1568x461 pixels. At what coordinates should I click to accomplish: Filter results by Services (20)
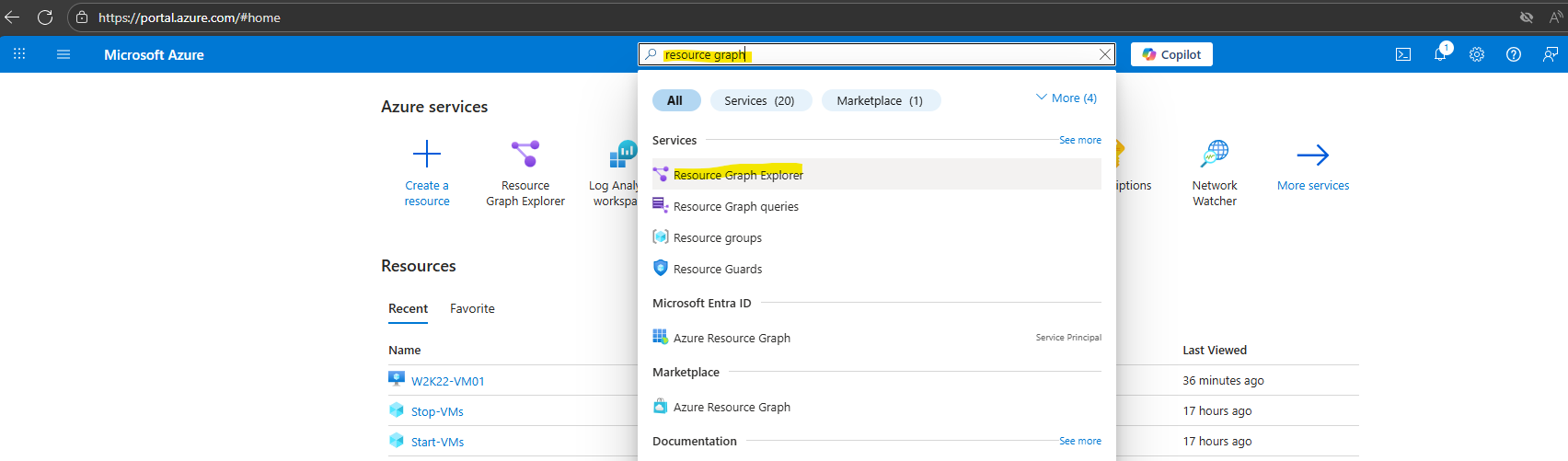click(x=760, y=100)
